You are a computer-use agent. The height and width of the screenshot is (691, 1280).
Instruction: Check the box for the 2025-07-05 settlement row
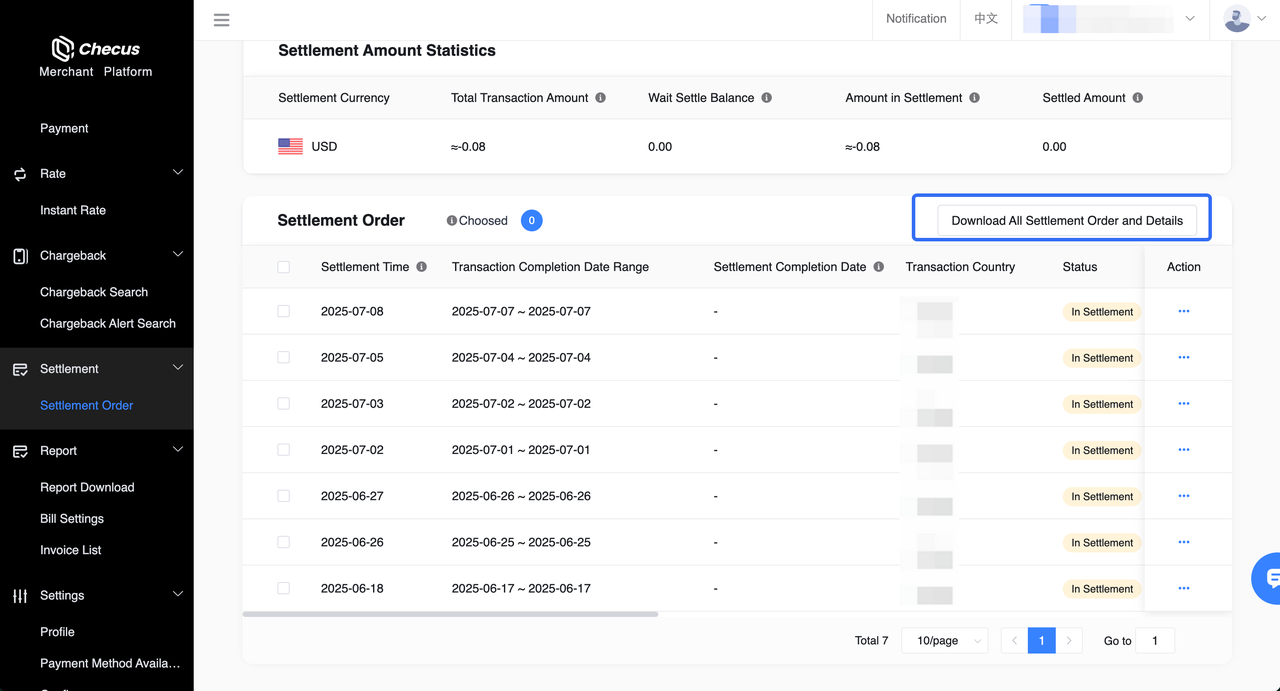tap(284, 357)
